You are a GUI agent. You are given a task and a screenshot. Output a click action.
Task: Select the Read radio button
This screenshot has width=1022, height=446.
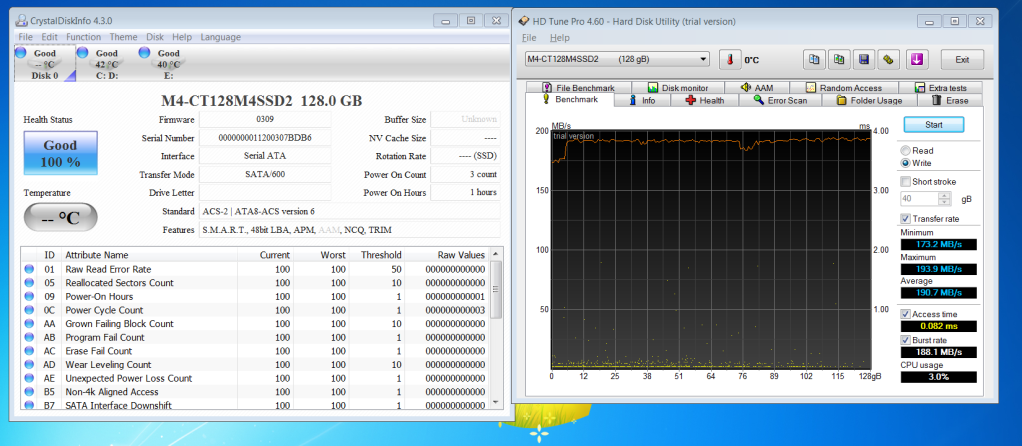tap(905, 150)
